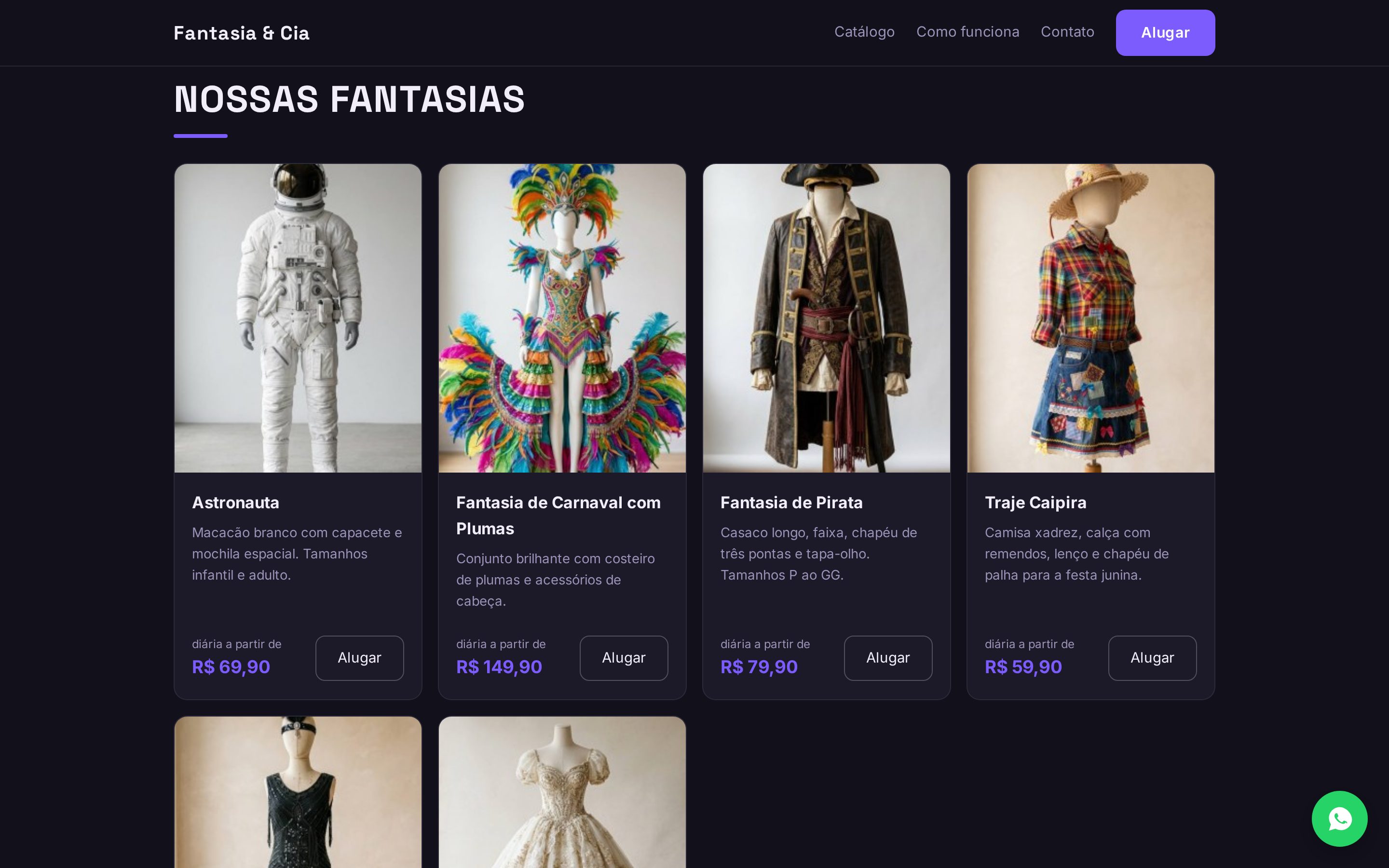Viewport: 1389px width, 868px height.
Task: Click the purple Alugar header button
Action: click(x=1165, y=33)
